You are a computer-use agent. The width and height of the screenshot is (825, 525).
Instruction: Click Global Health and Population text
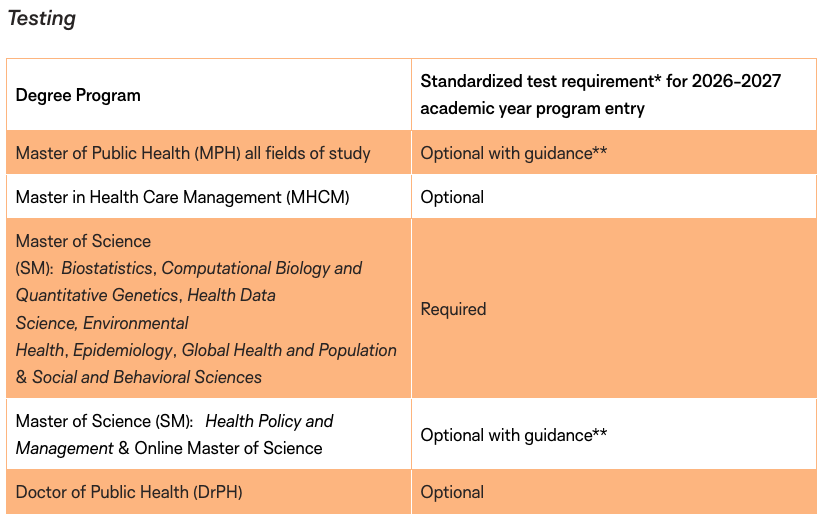[290, 350]
